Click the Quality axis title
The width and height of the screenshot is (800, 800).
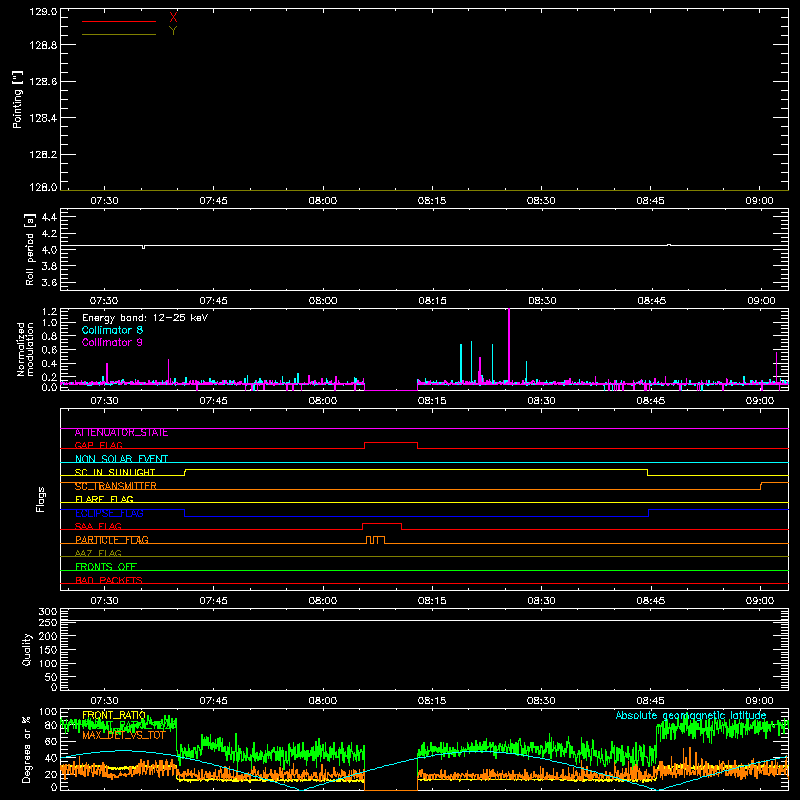coord(27,649)
